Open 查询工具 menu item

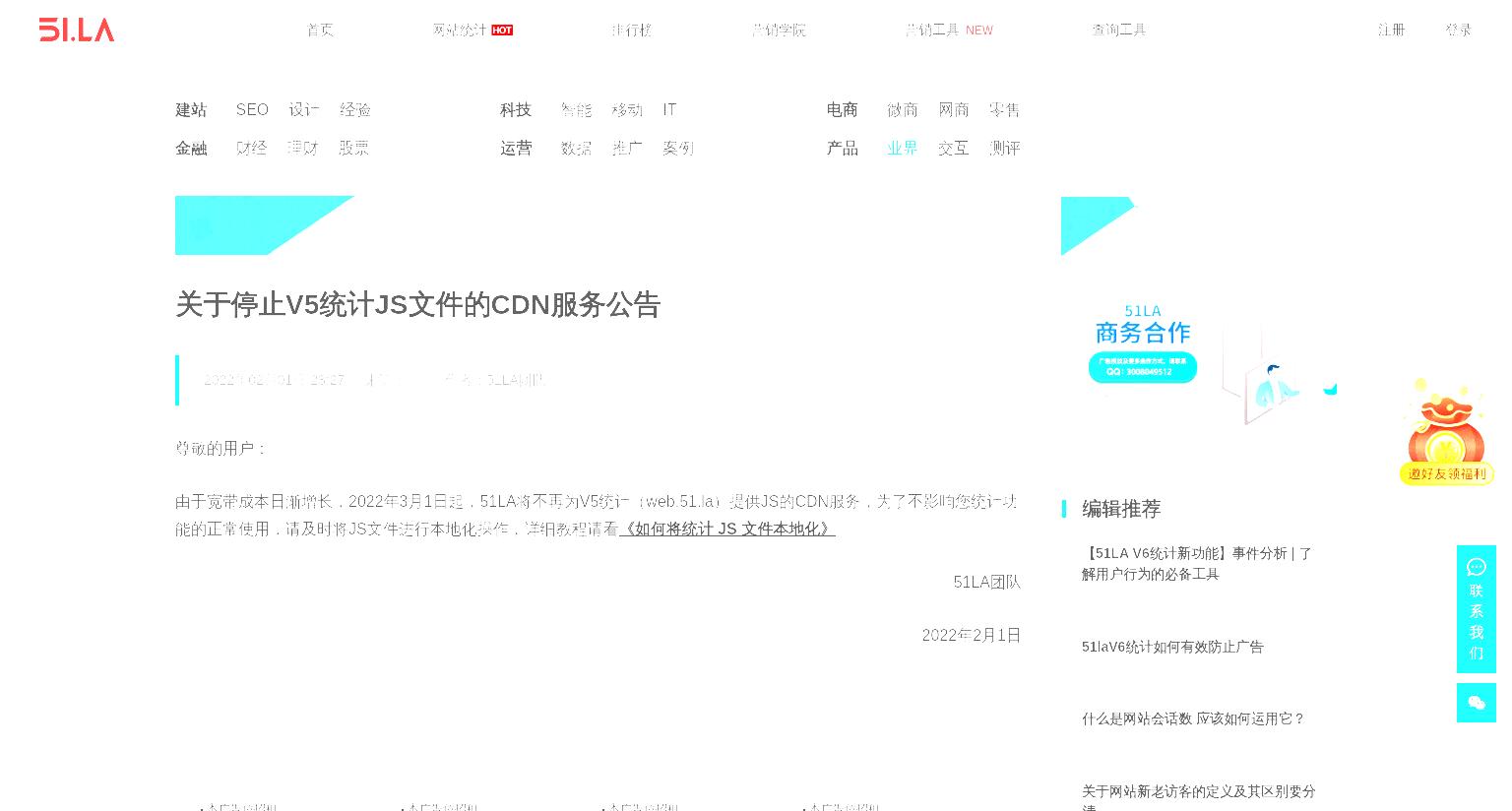(x=1119, y=30)
